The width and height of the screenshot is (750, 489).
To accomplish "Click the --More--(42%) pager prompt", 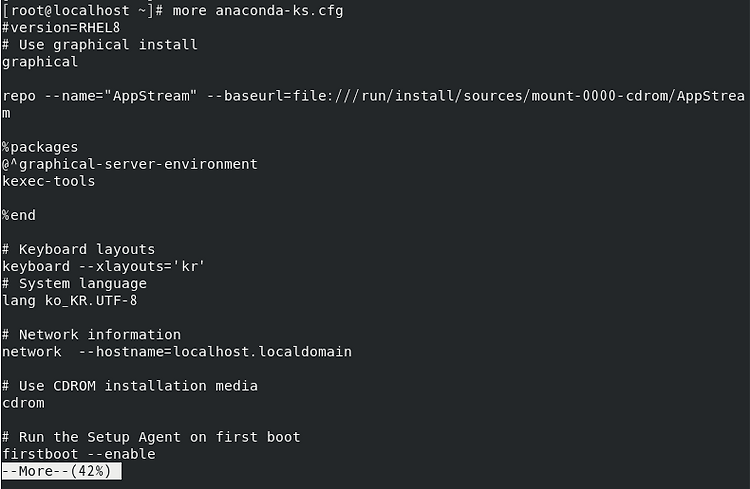I will 61,471.
